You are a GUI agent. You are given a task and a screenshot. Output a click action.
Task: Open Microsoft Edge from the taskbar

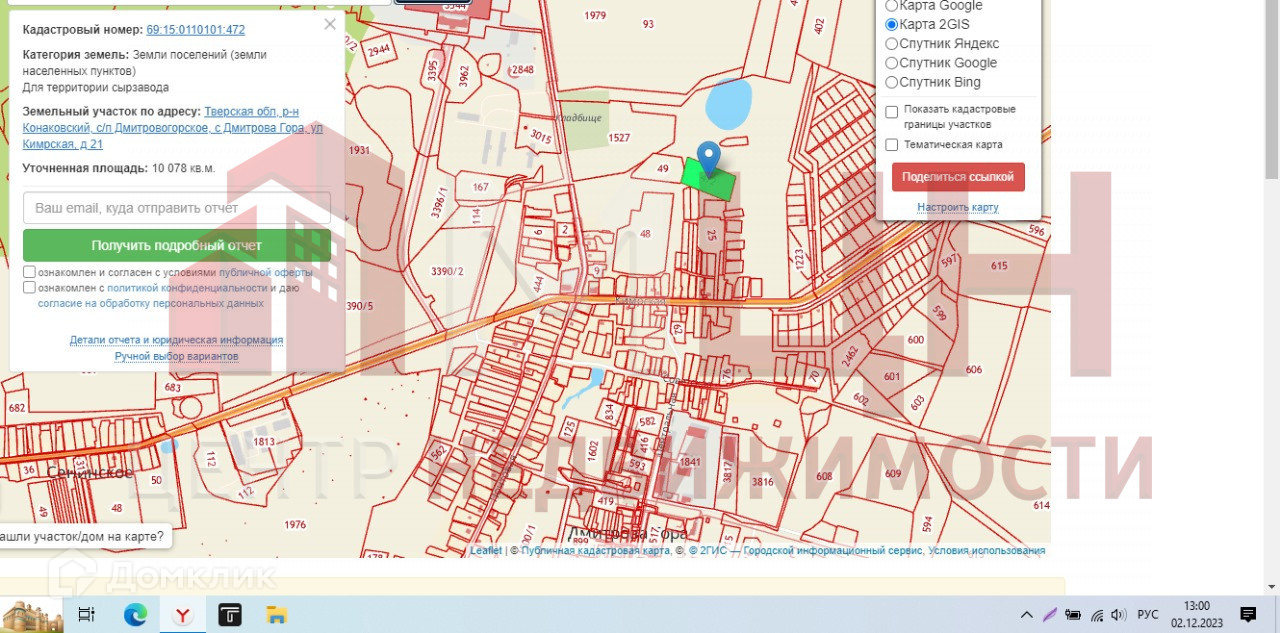[x=135, y=615]
